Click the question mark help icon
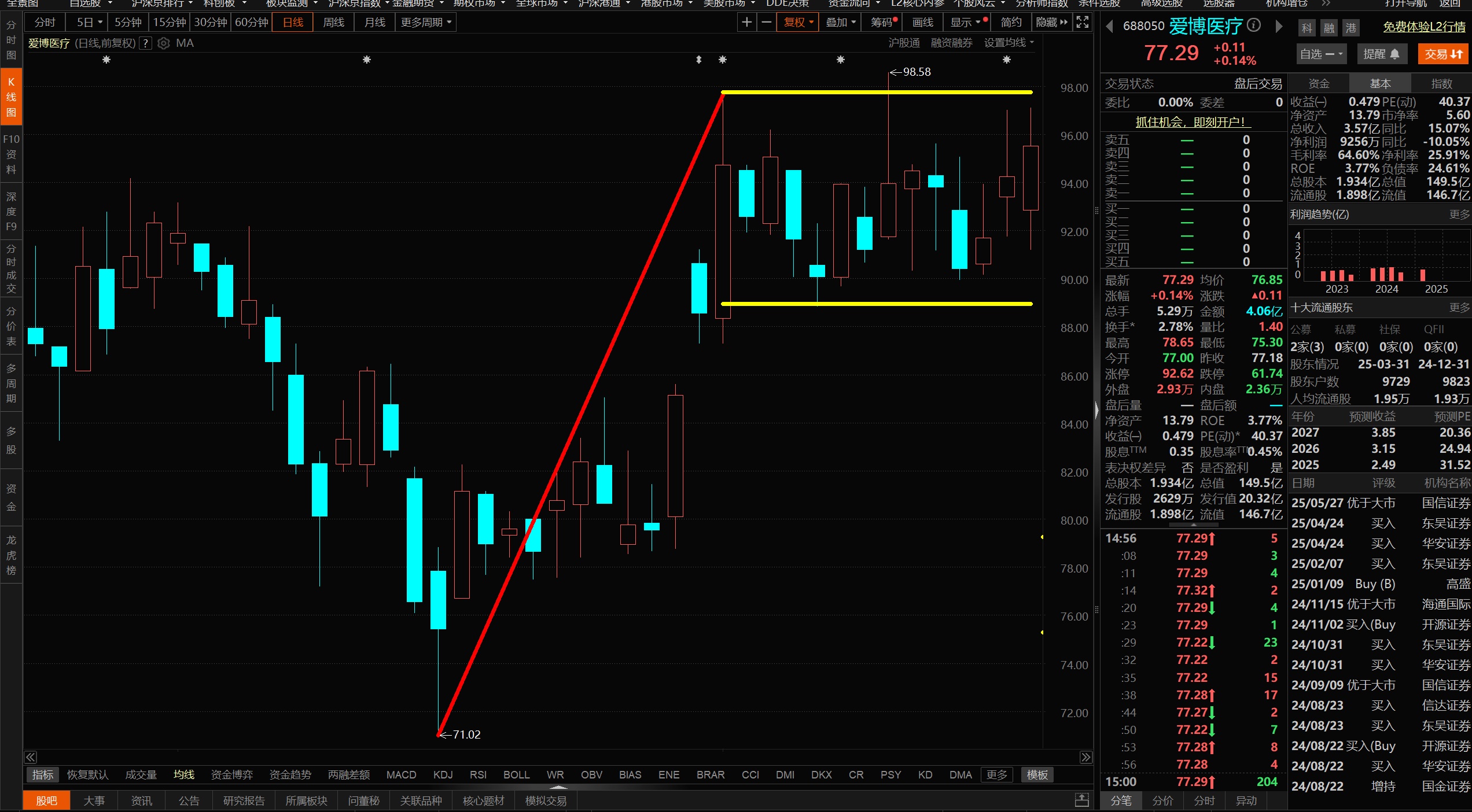The width and height of the screenshot is (1472, 812). point(146,43)
